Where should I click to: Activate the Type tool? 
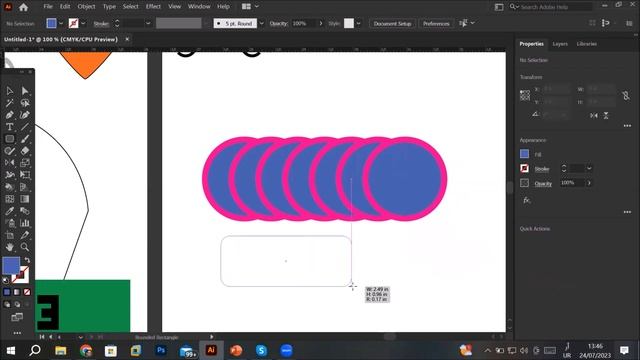tap(9, 127)
